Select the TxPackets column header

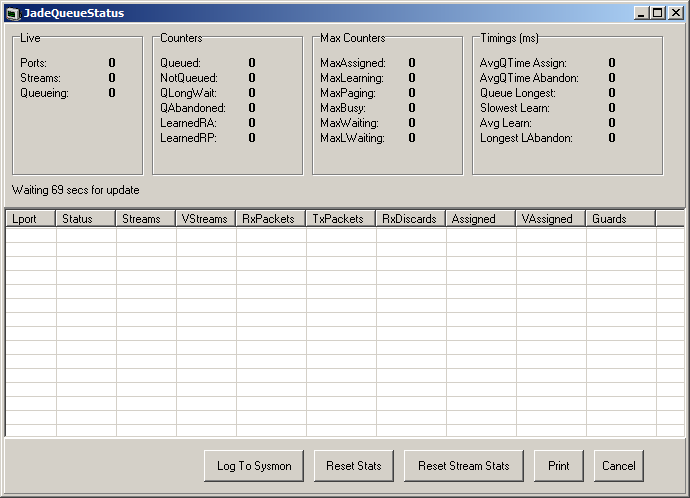click(x=341, y=219)
